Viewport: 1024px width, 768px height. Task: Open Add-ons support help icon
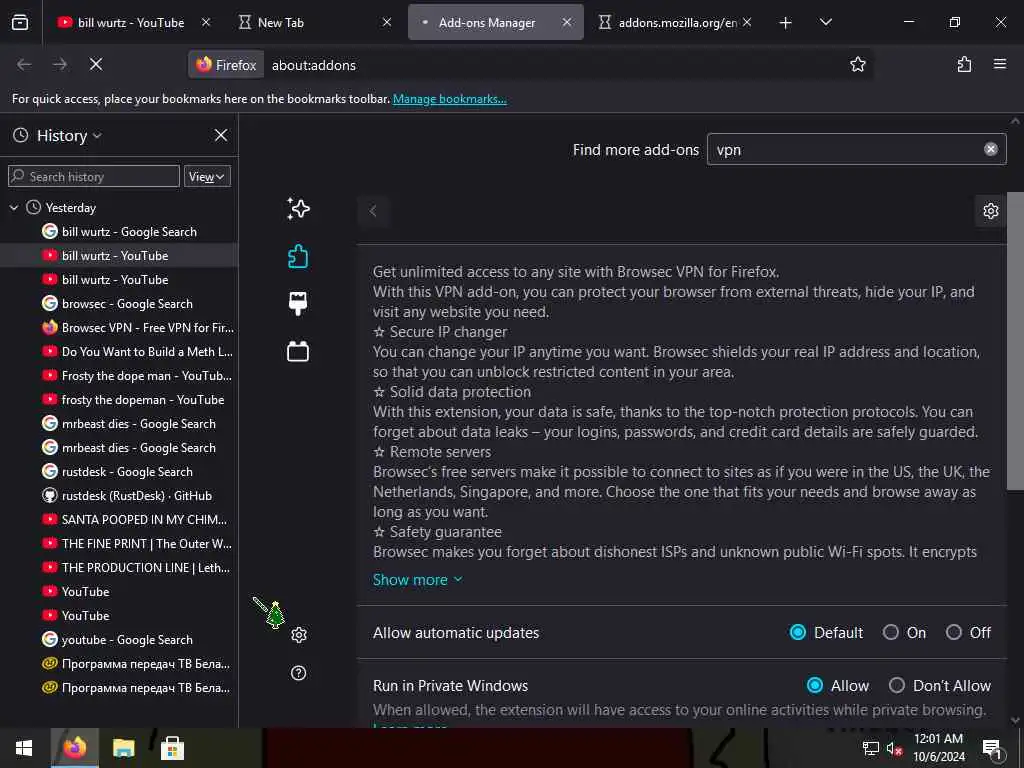click(x=298, y=673)
